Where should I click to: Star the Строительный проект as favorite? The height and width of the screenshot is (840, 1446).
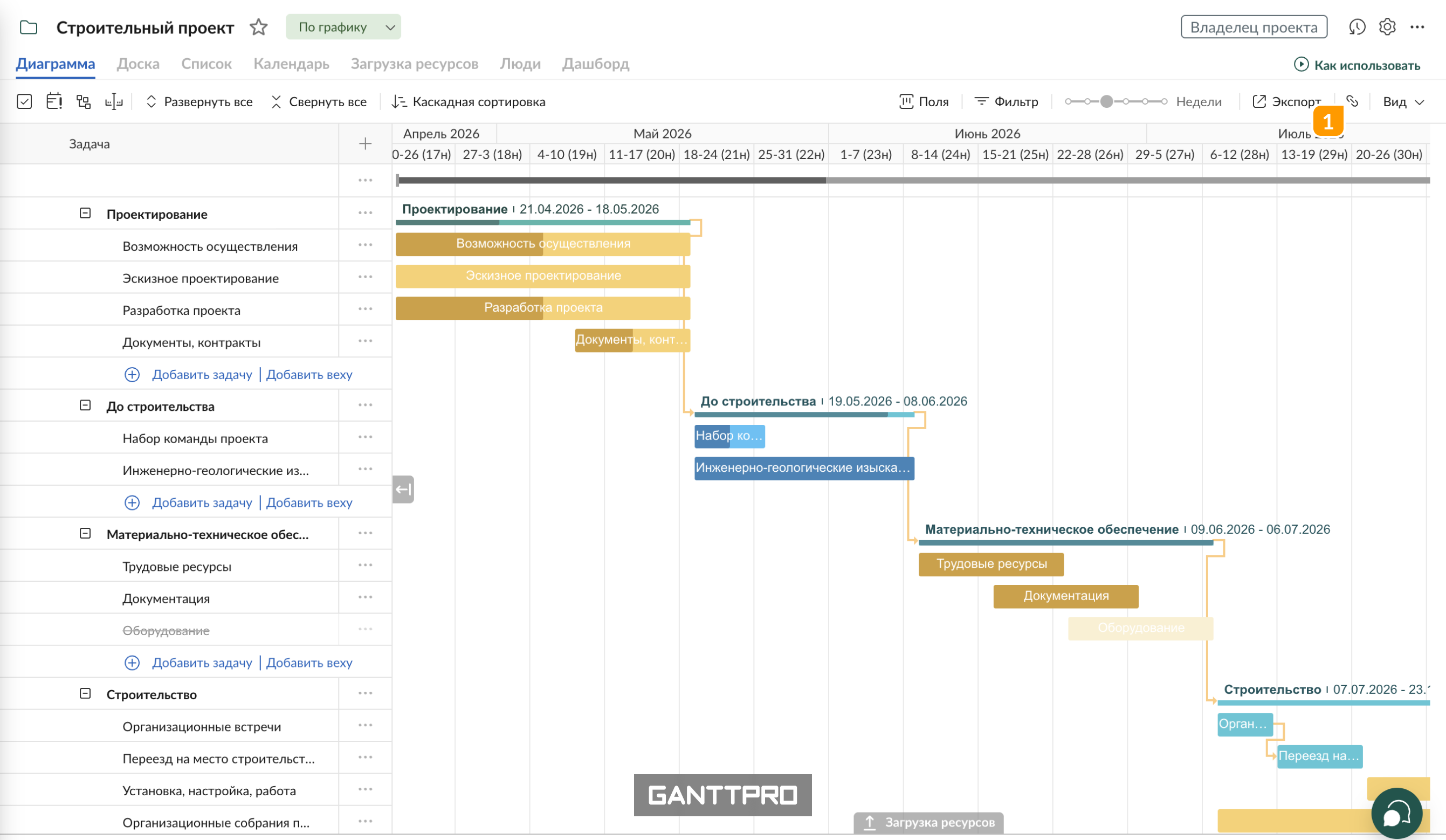pyautogui.click(x=259, y=27)
